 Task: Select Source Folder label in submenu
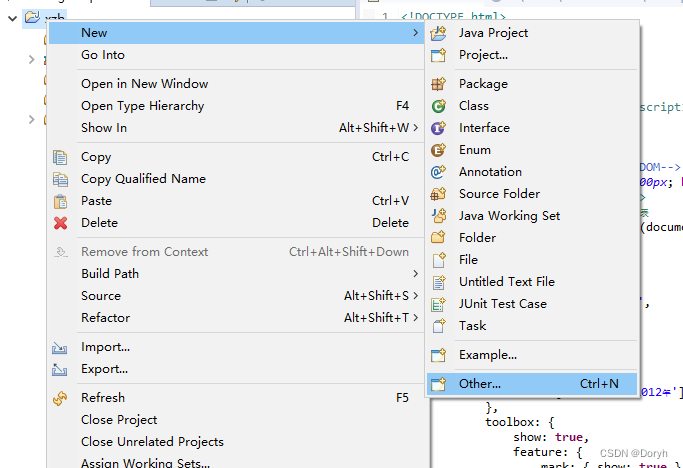[499, 194]
